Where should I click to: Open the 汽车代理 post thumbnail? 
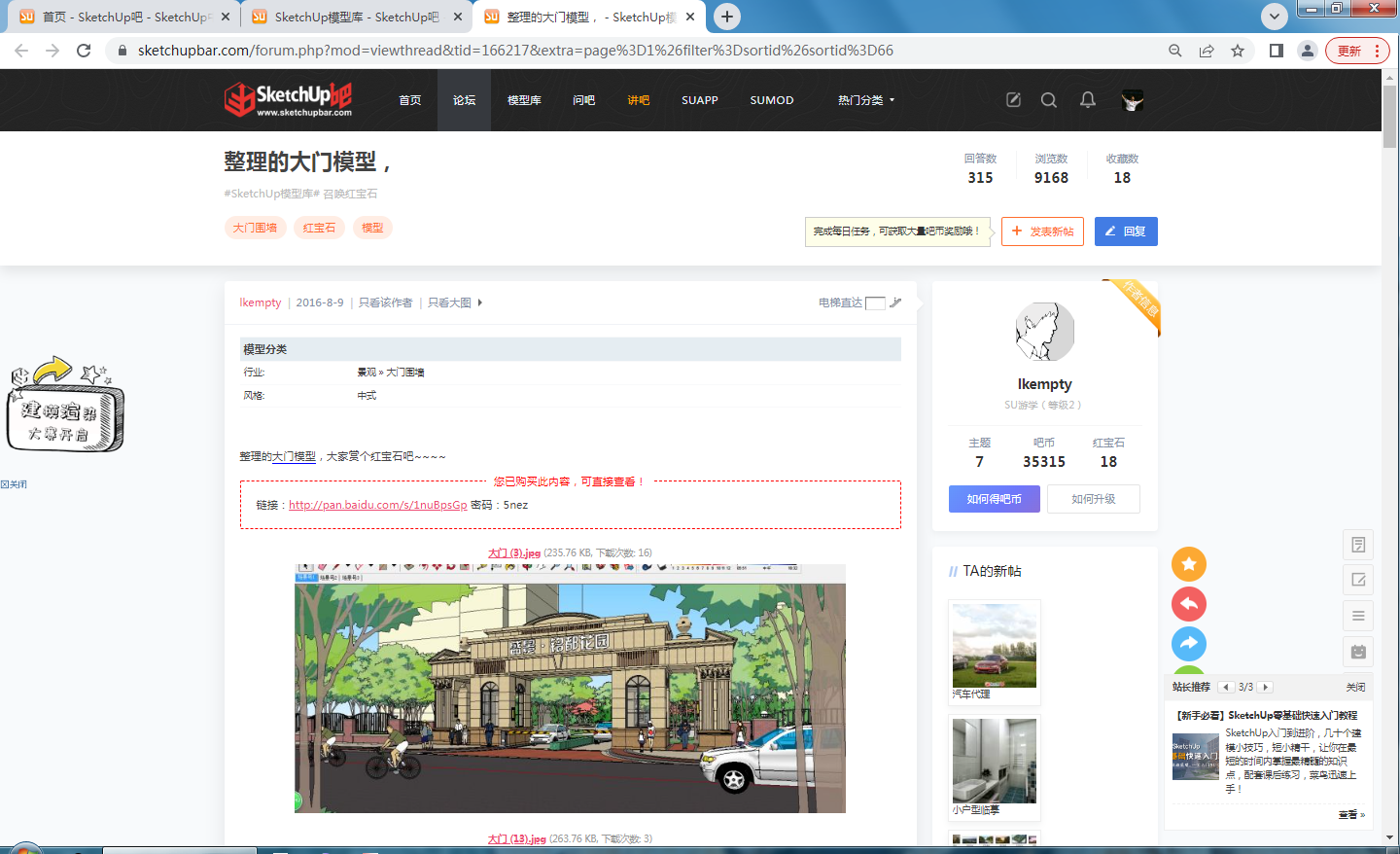click(994, 646)
